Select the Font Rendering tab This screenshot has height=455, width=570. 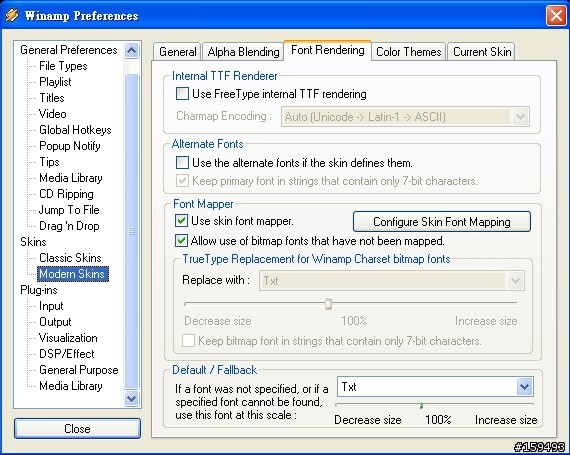pyautogui.click(x=328, y=50)
